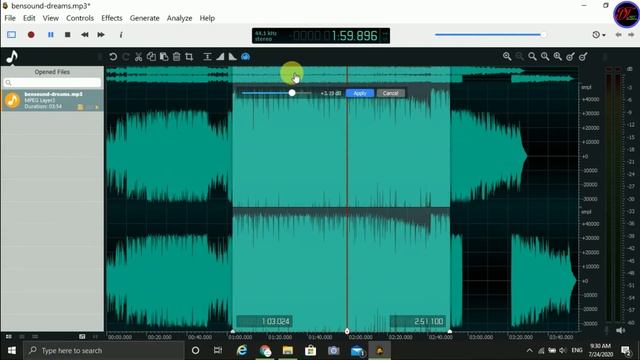The height and width of the screenshot is (360, 640).
Task: Switch the file list to grid view
Action: (x=9, y=336)
